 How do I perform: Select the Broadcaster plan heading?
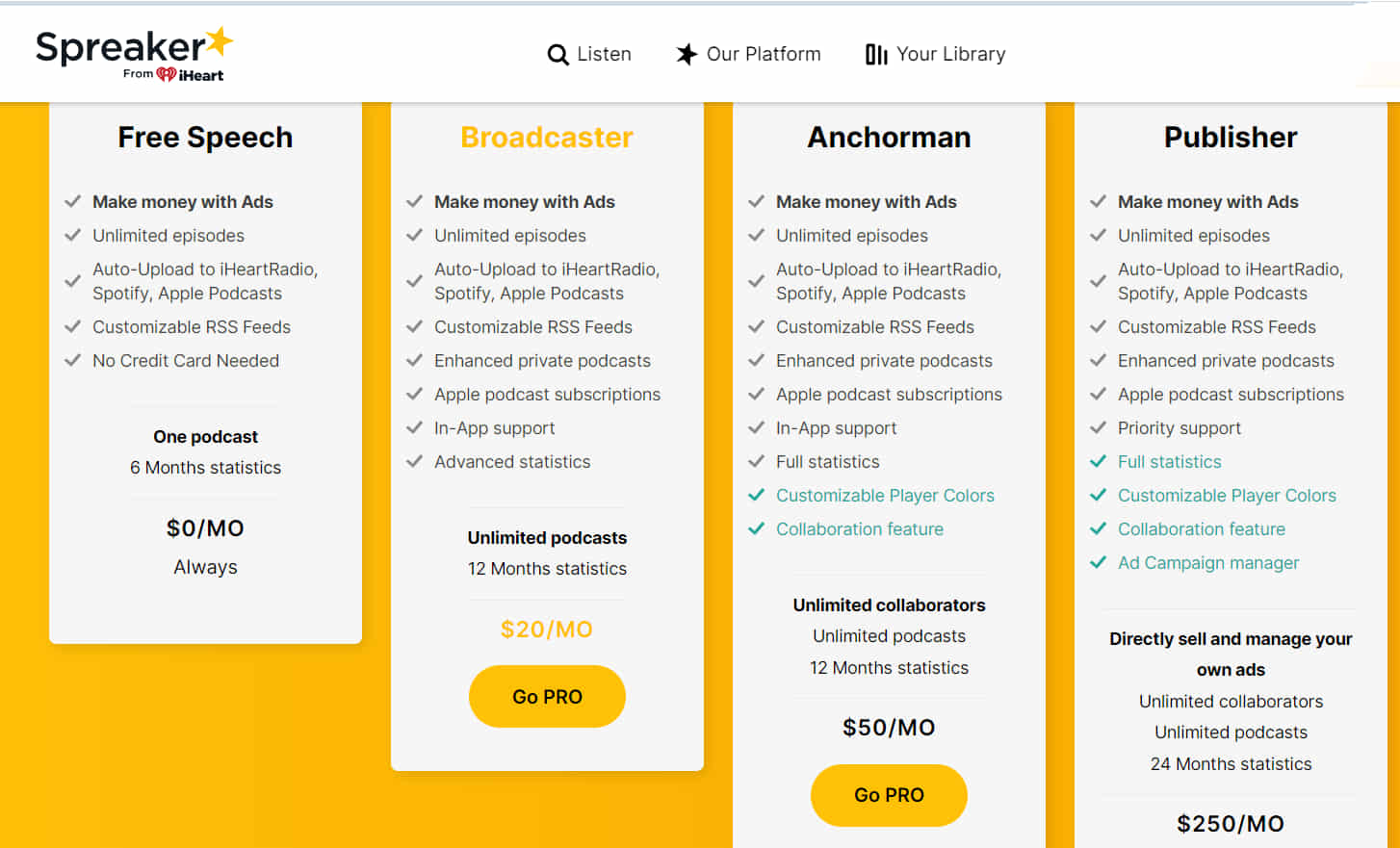coord(547,138)
